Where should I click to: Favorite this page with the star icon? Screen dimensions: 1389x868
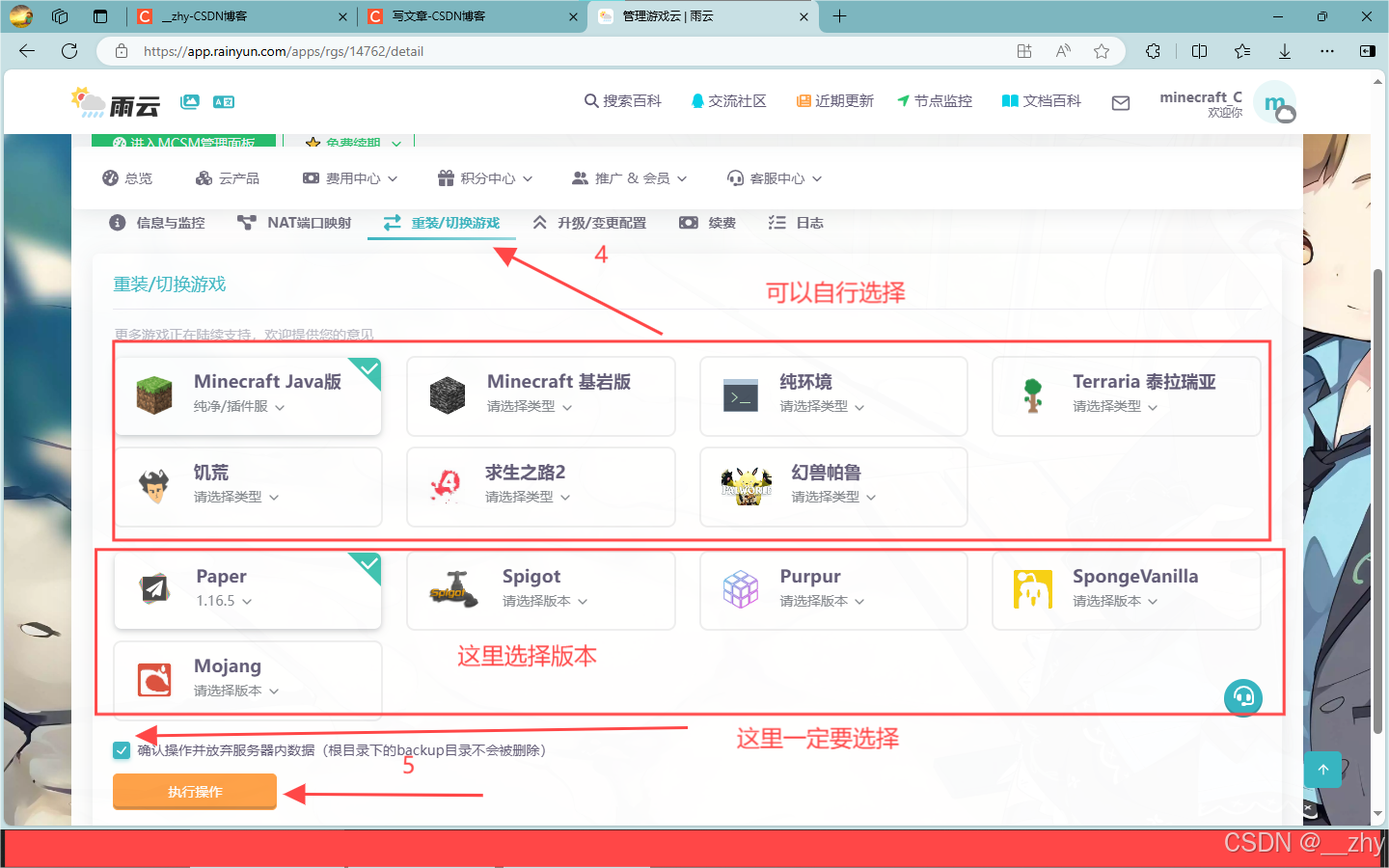click(x=1102, y=51)
